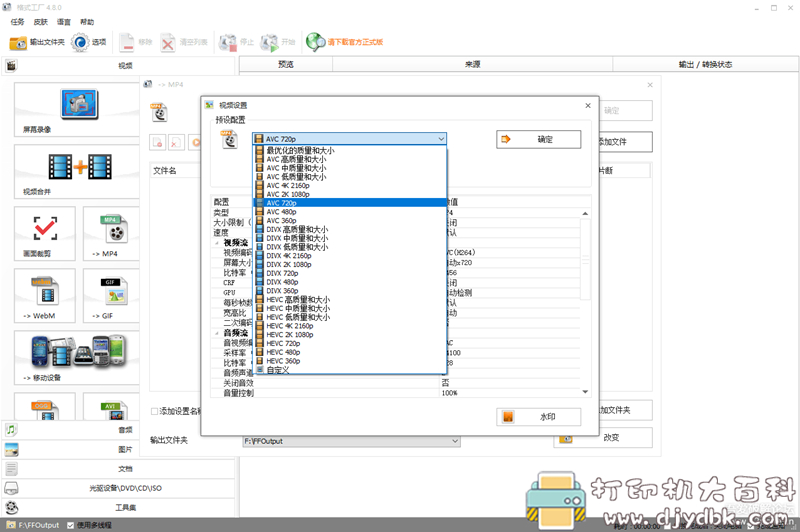Close the video settings dialog
The width and height of the screenshot is (800, 532).
[x=588, y=106]
